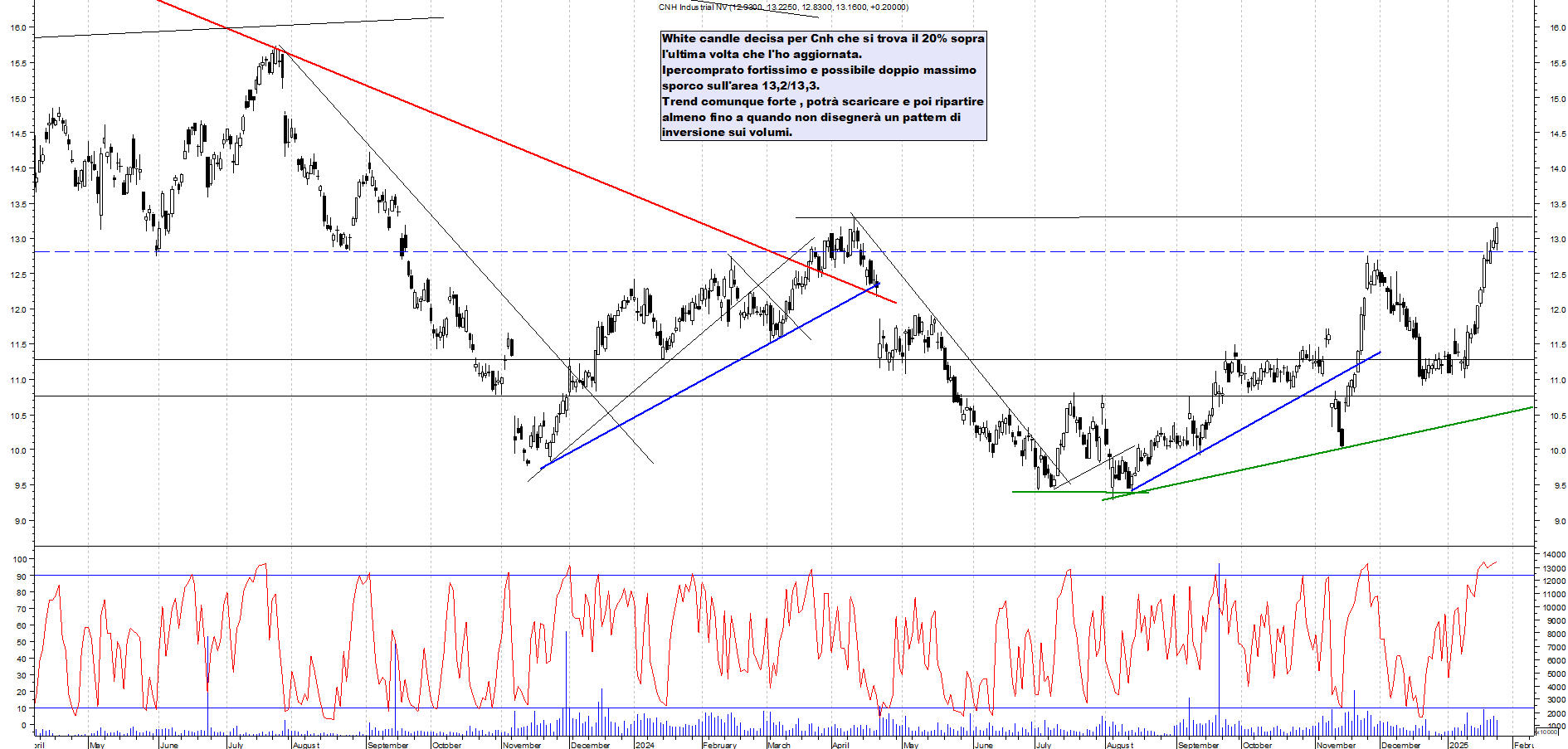This screenshot has width=1568, height=749.
Task: Select the 'February' time axis label
Action: pos(719,745)
